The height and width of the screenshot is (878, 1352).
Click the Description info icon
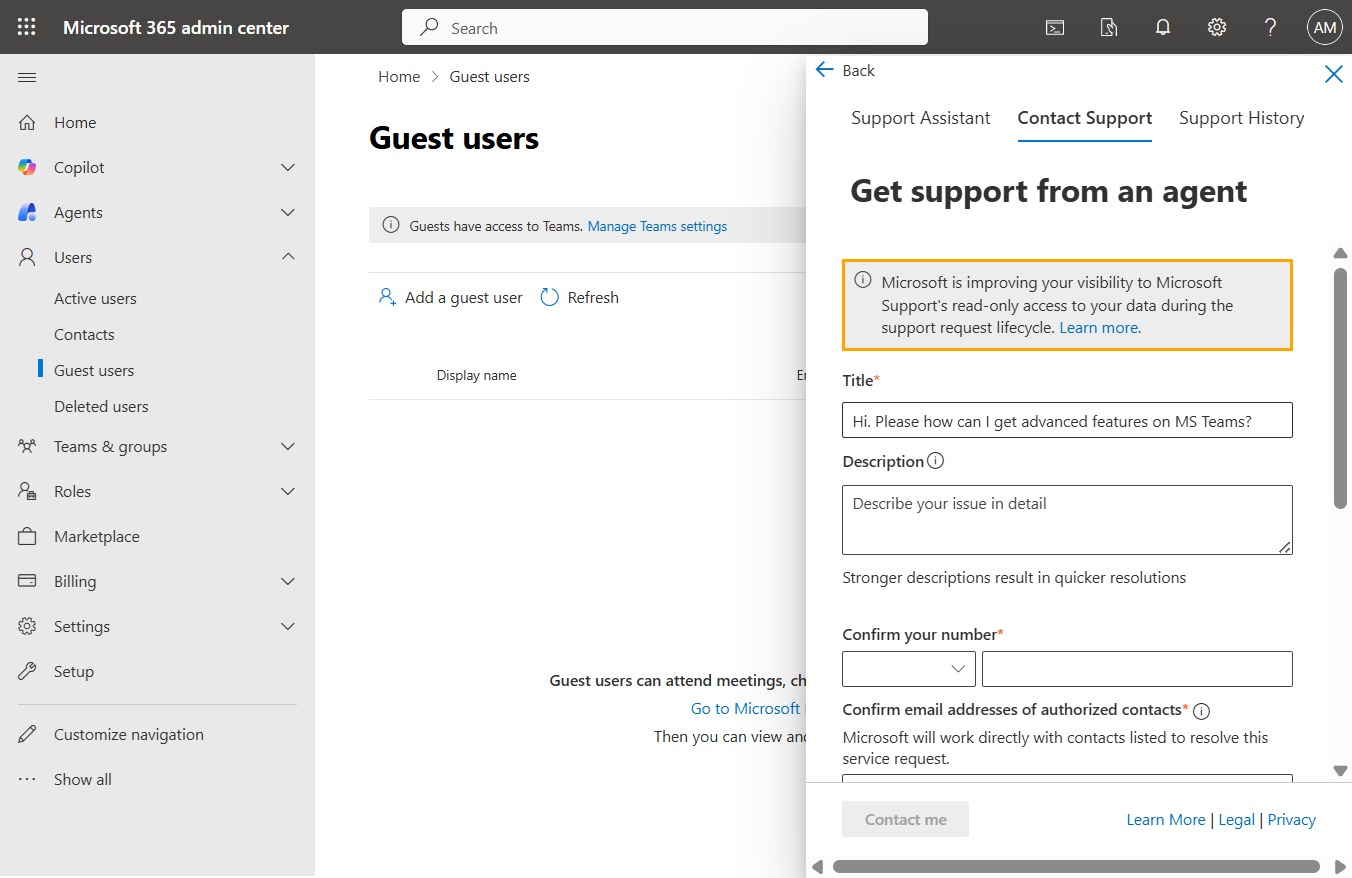coord(936,461)
